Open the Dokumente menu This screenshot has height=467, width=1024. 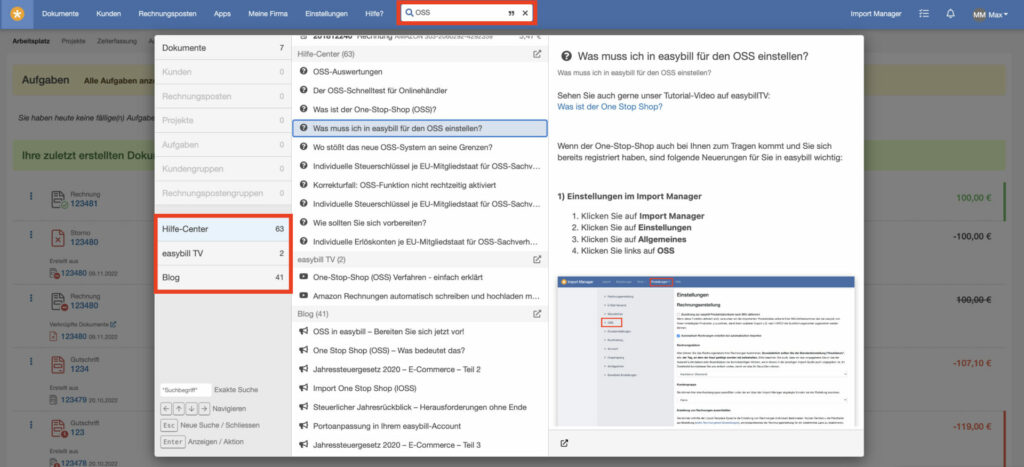61,13
